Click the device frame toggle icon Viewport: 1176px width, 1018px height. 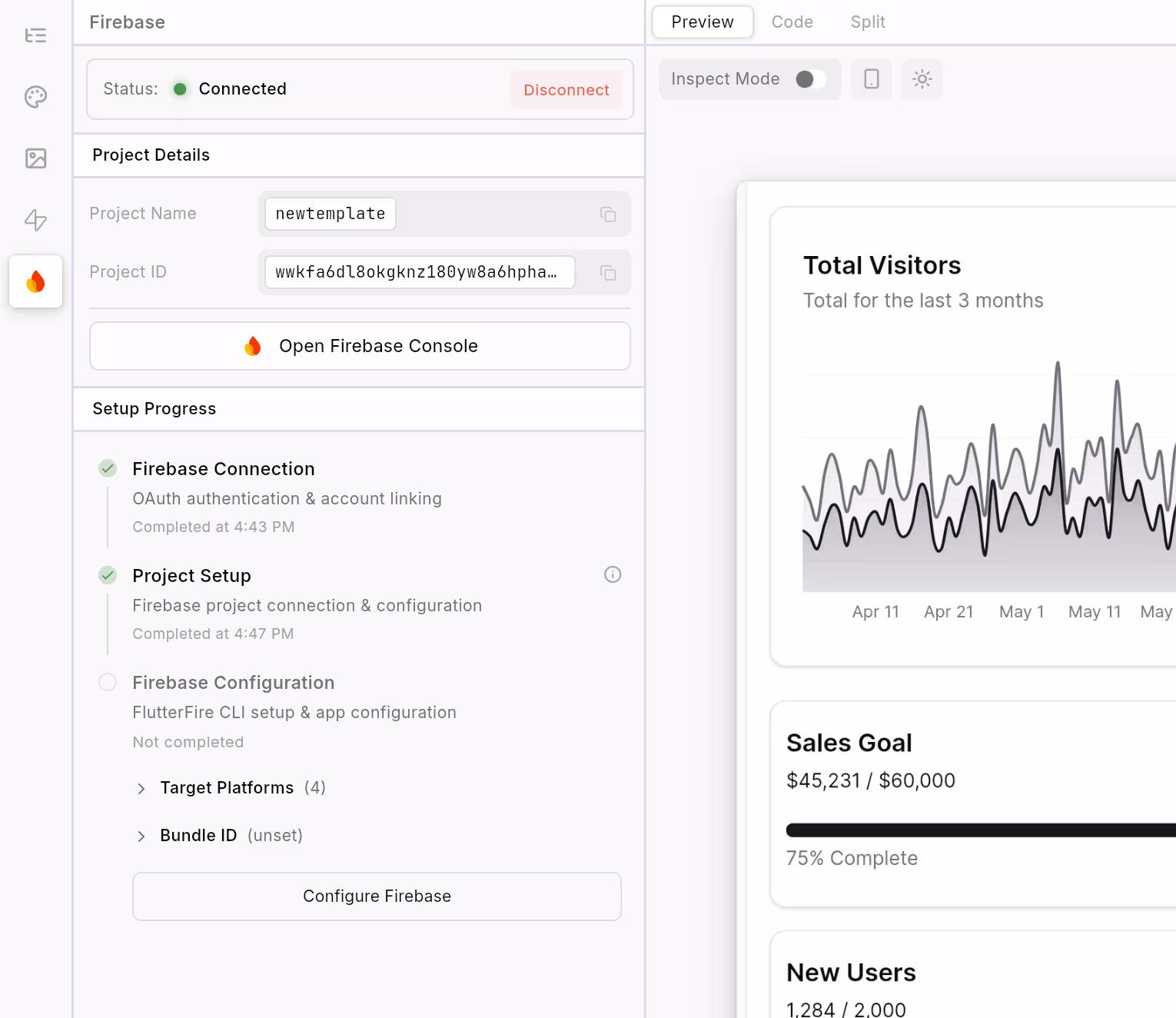coord(871,79)
